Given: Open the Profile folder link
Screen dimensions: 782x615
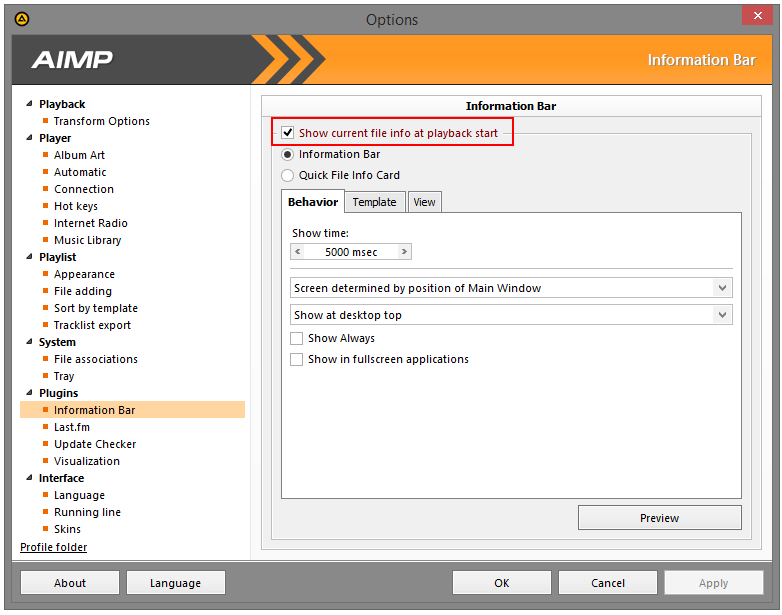Looking at the screenshot, I should point(53,547).
